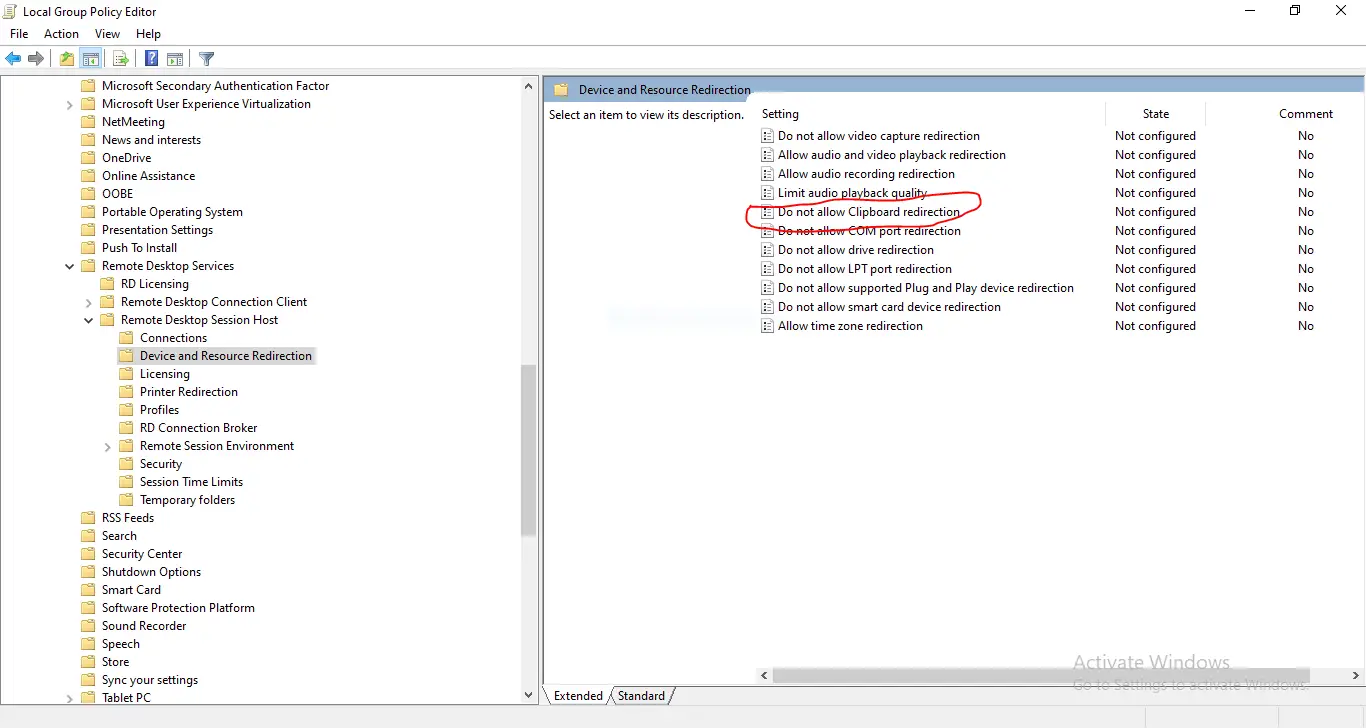Switch to the Extended tab

(577, 695)
